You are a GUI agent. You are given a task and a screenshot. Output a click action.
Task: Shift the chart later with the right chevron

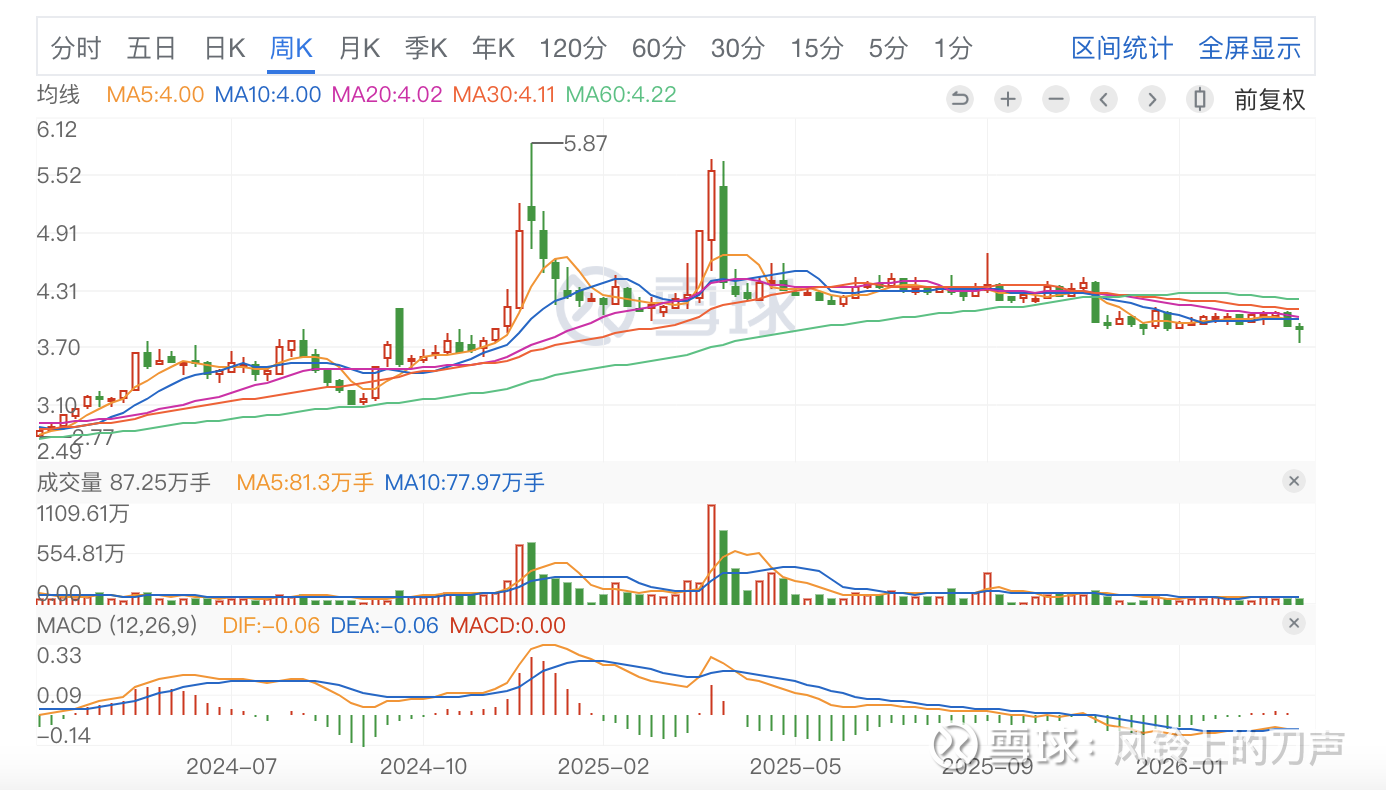click(x=1152, y=99)
